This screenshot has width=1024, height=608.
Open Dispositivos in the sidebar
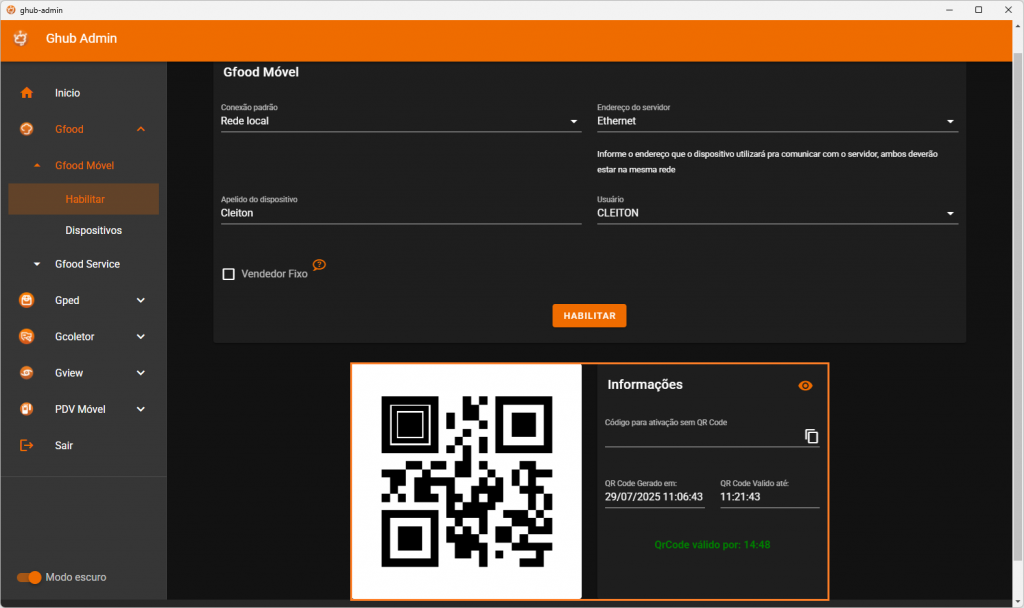93,231
